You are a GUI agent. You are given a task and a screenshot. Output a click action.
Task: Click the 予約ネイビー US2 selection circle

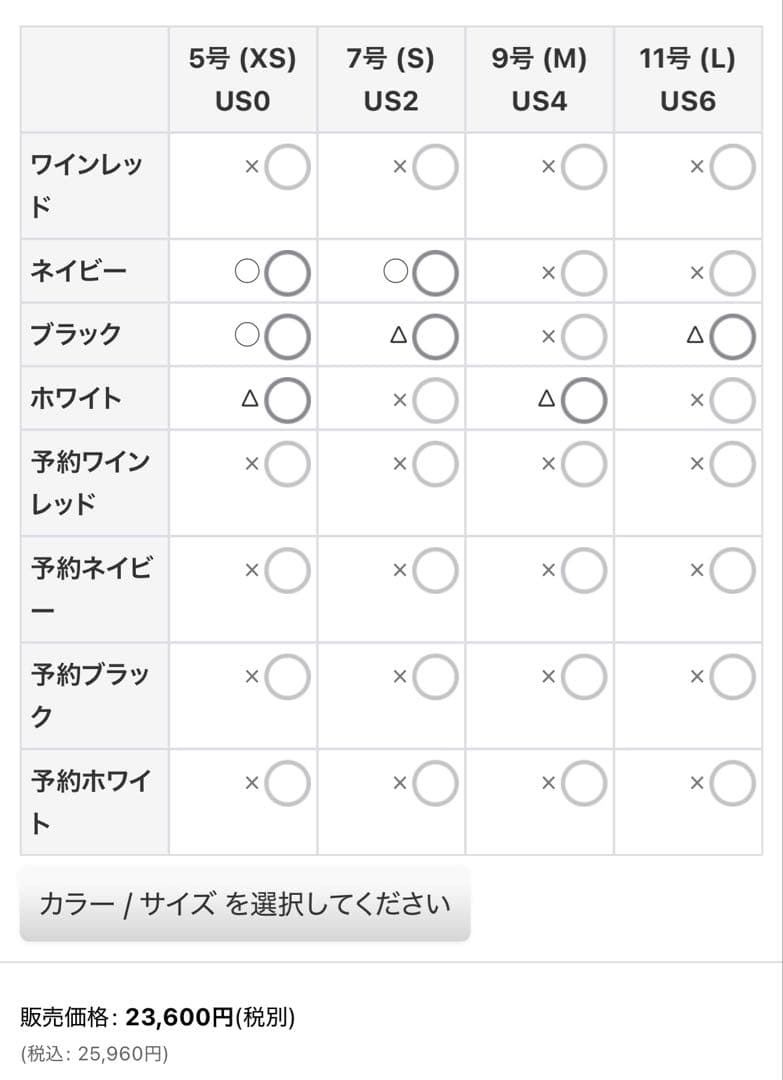pyautogui.click(x=434, y=570)
